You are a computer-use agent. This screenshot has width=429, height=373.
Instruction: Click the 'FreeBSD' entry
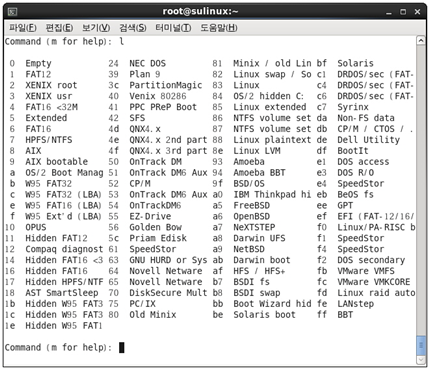click(x=252, y=205)
